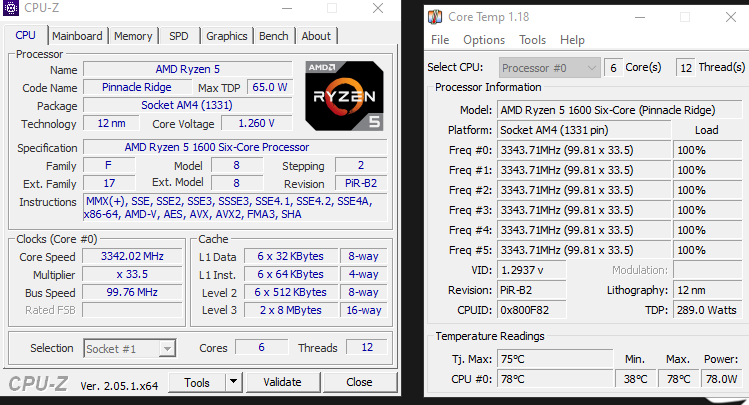Click the Core Speed value 3342.02 MHz
The height and width of the screenshot is (405, 749).
(132, 256)
